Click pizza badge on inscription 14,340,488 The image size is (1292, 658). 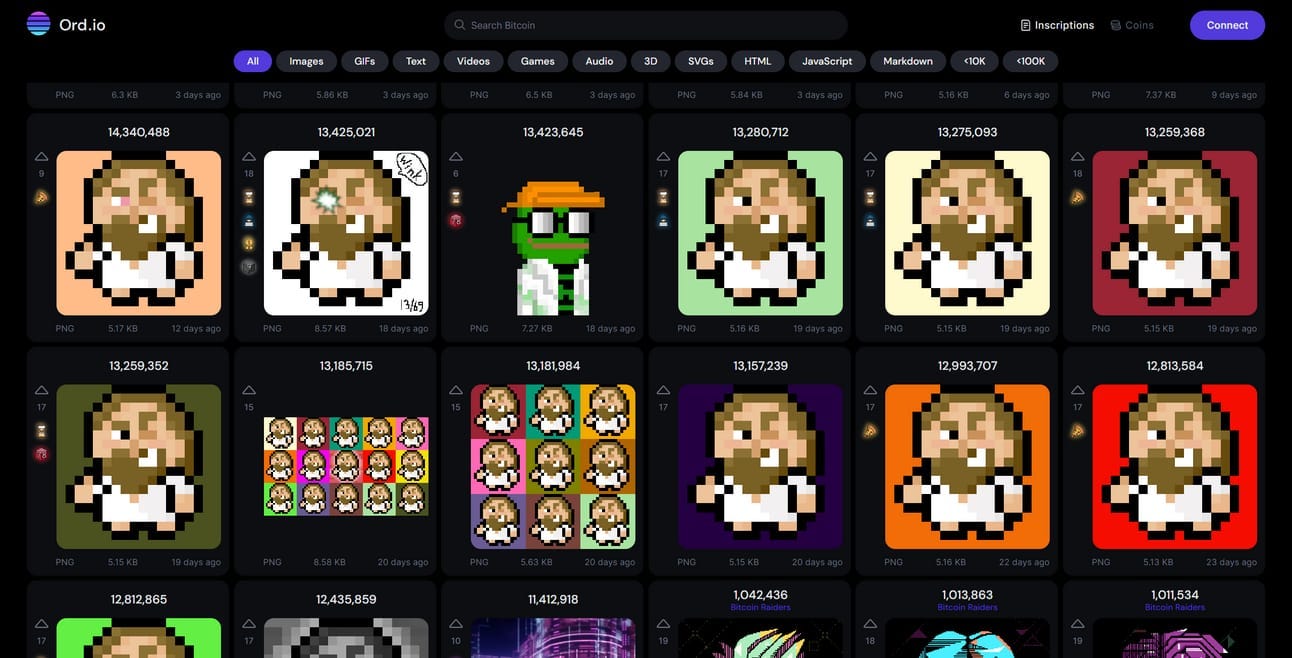(x=41, y=197)
